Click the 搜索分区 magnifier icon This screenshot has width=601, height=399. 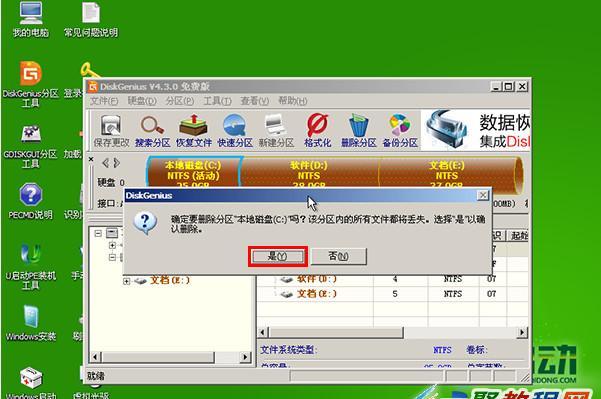(153, 131)
